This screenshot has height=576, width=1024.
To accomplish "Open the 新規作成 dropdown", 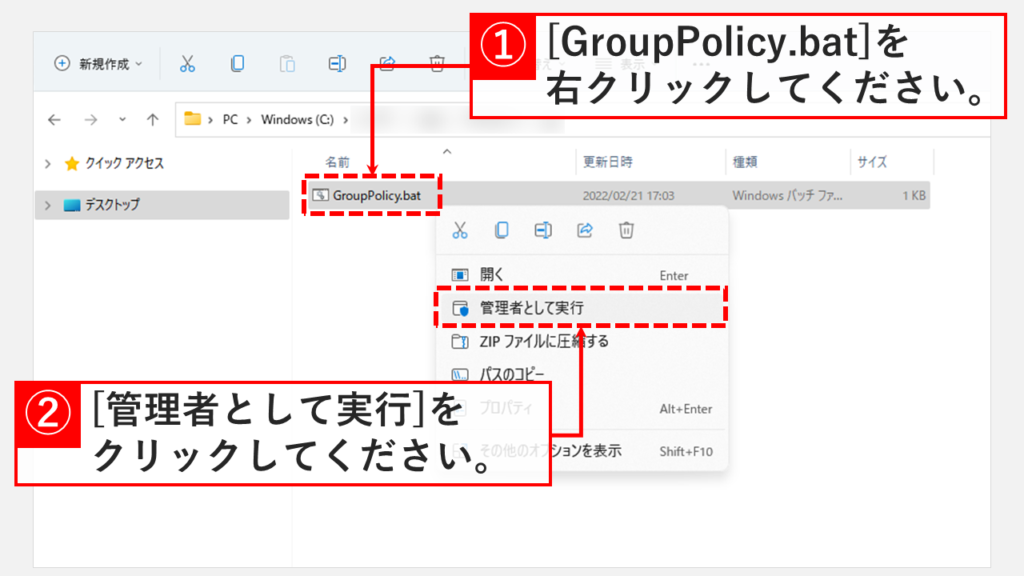I will [98, 64].
